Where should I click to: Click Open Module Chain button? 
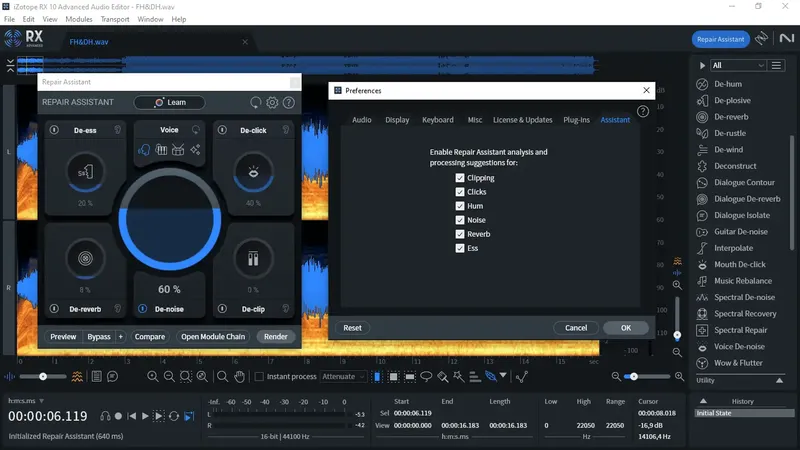click(x=213, y=337)
